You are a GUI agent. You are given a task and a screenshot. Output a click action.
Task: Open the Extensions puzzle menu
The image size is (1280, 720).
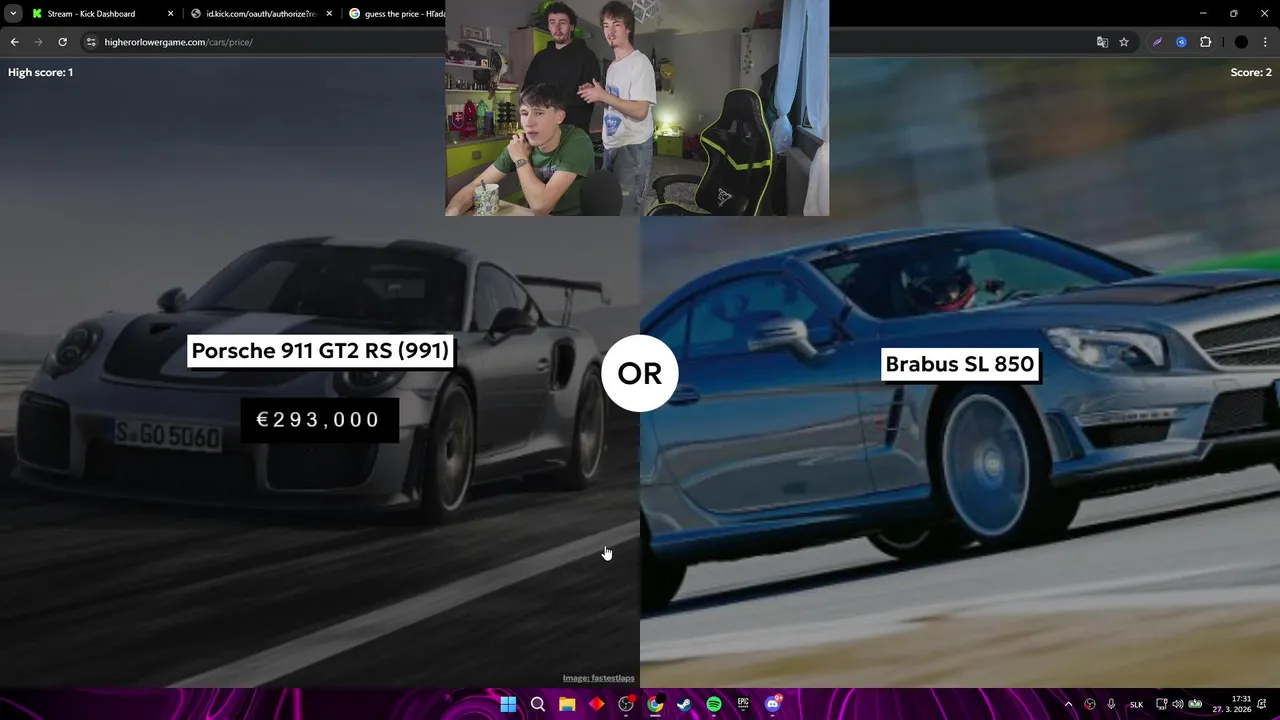point(1205,42)
